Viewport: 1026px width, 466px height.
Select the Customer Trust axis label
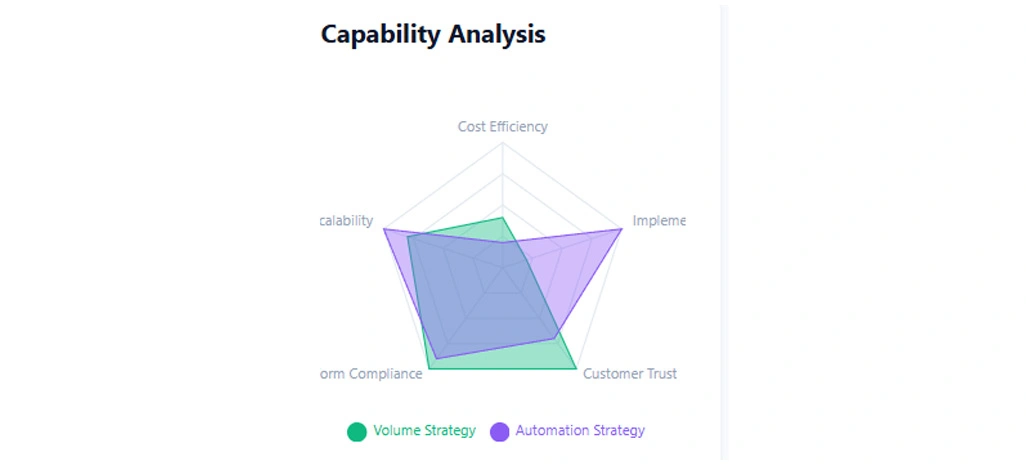coord(629,374)
